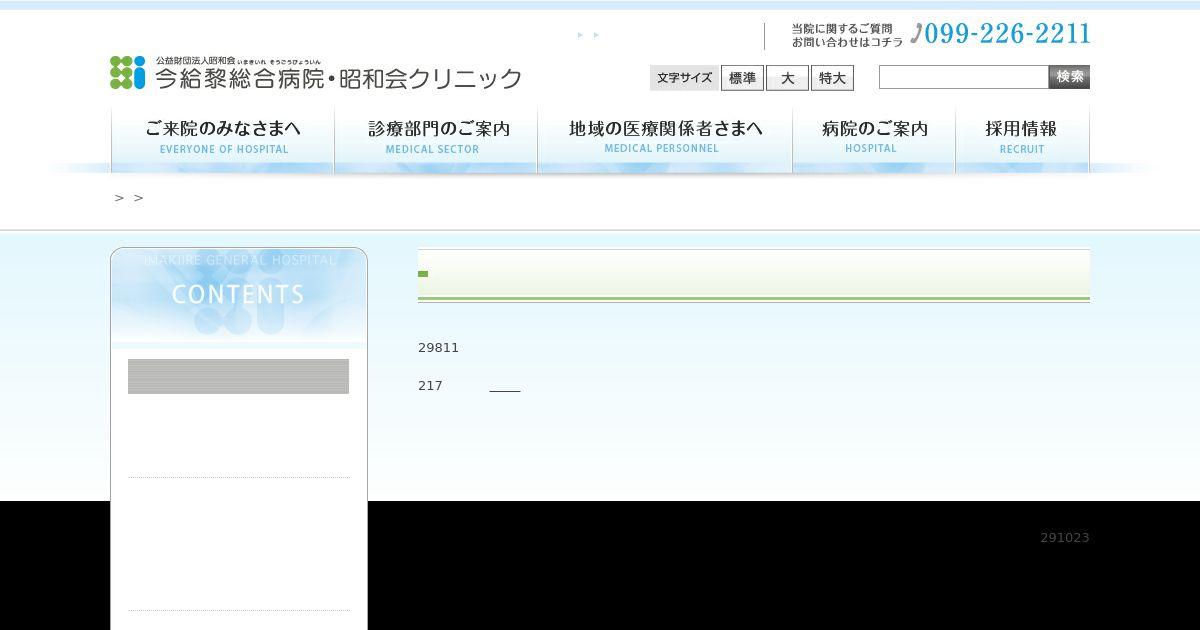Click the grey sidebar contents item
Image resolution: width=1200 pixels, height=630 pixels.
click(x=238, y=376)
